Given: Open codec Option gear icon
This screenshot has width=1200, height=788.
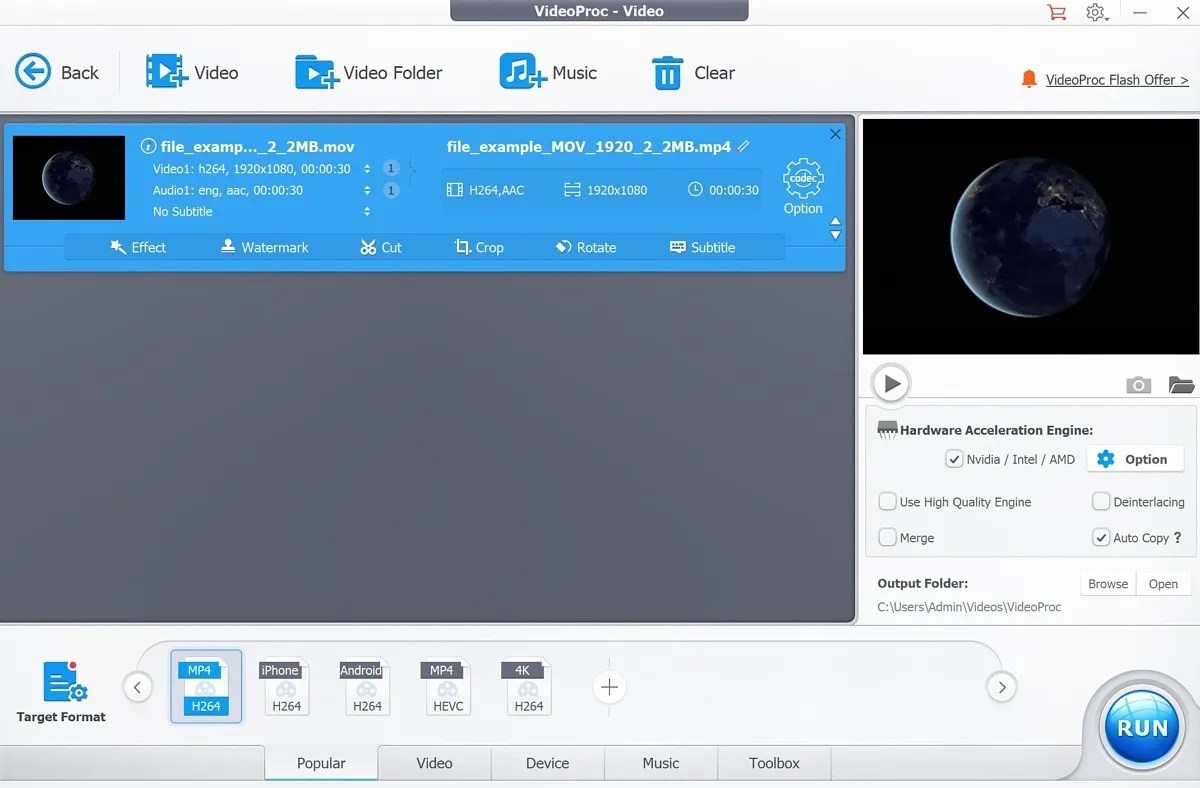Looking at the screenshot, I should coord(803,186).
